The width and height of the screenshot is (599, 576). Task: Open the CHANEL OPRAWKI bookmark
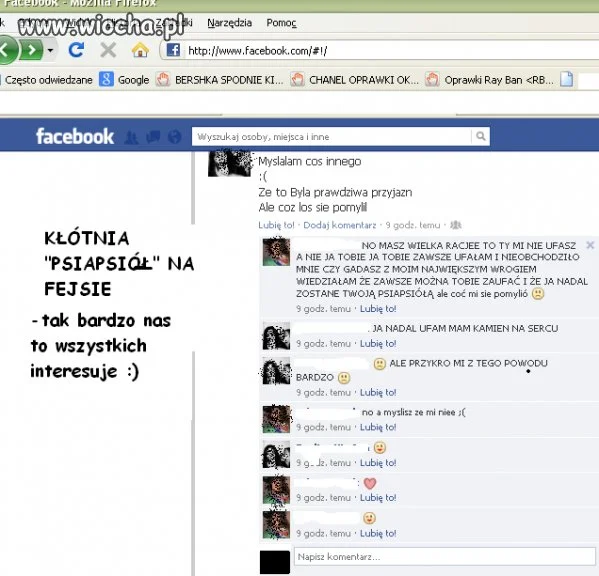point(355,80)
